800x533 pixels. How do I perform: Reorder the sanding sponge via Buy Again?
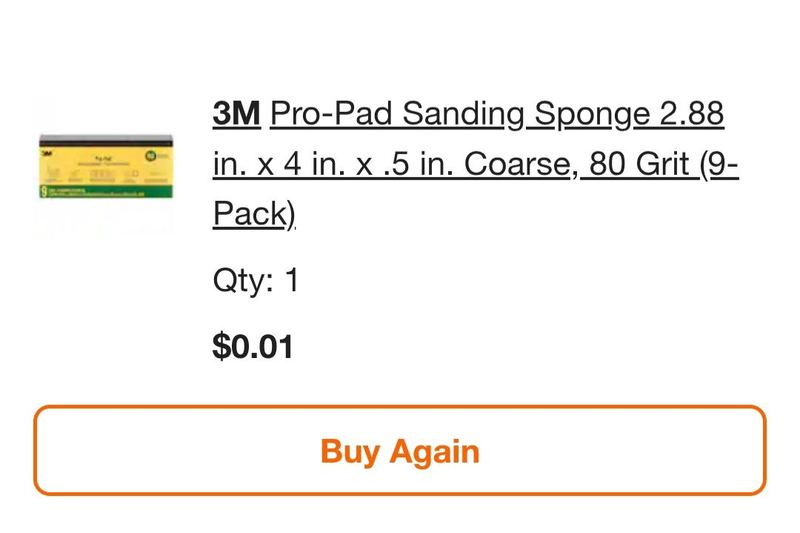click(x=400, y=450)
